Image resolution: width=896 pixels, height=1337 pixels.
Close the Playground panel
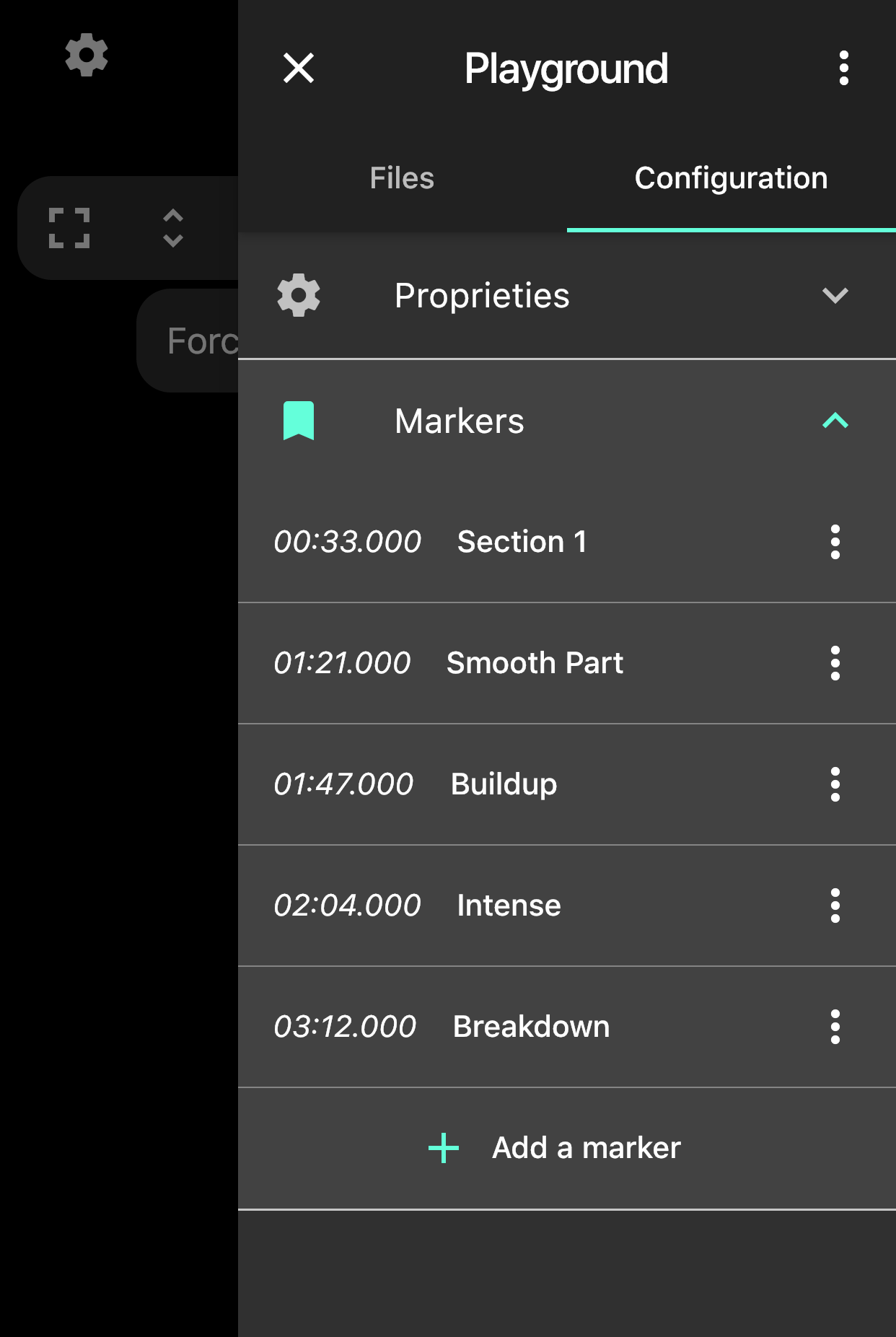tap(299, 69)
